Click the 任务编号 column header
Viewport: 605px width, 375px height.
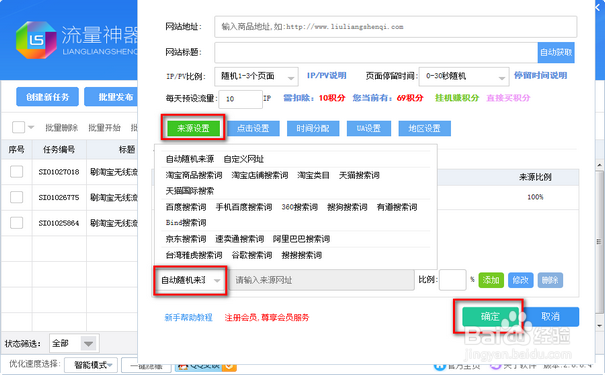(59, 149)
